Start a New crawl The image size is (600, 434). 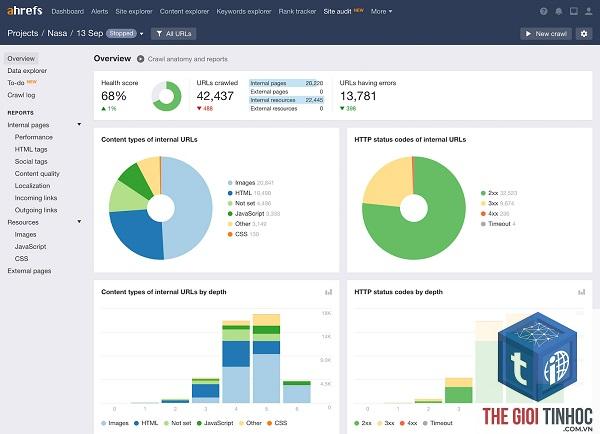546,34
